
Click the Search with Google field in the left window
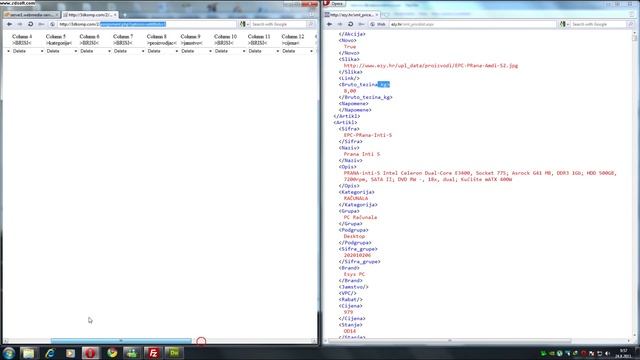278,24
